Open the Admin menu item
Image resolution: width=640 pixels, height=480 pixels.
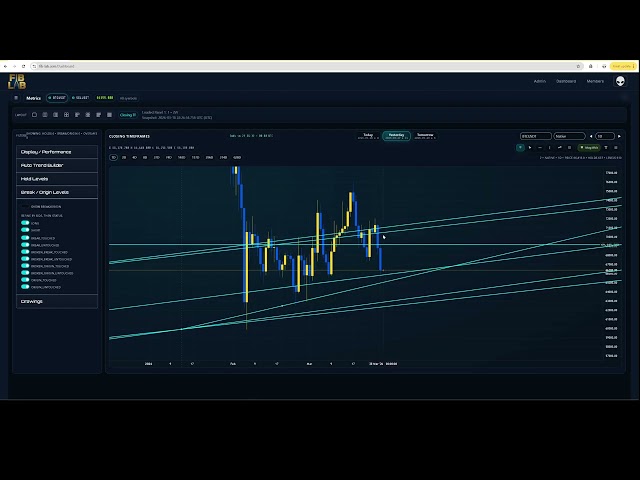click(540, 81)
